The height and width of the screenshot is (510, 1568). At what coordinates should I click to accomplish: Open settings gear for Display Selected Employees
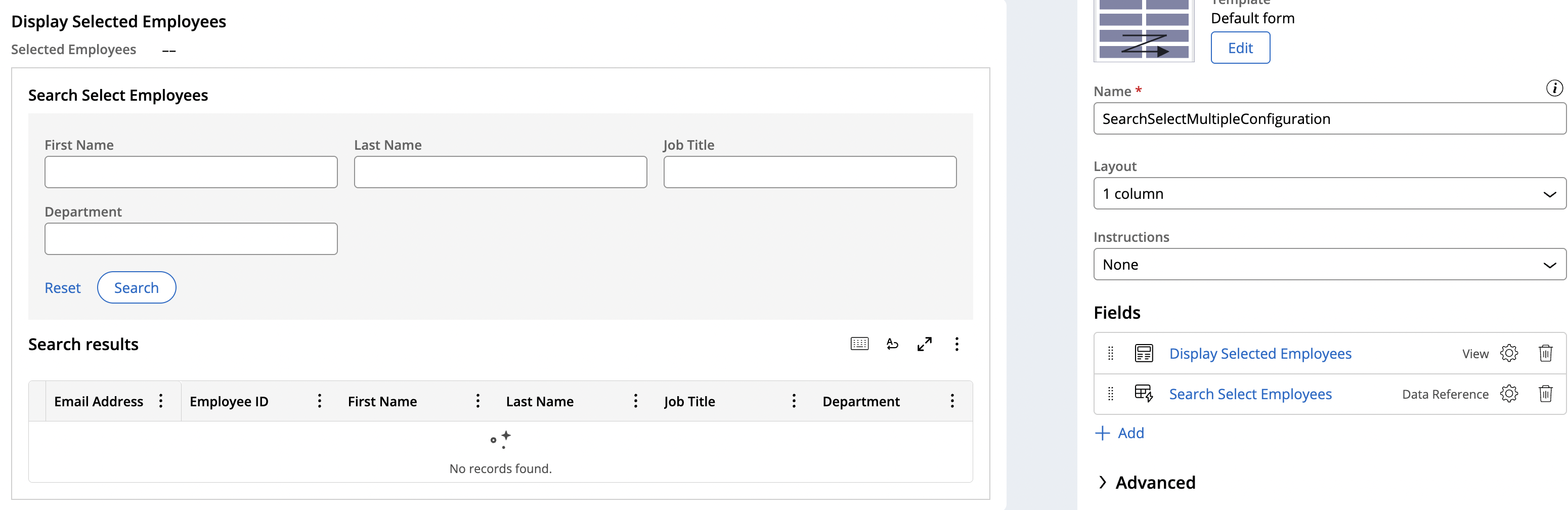[x=1508, y=353]
